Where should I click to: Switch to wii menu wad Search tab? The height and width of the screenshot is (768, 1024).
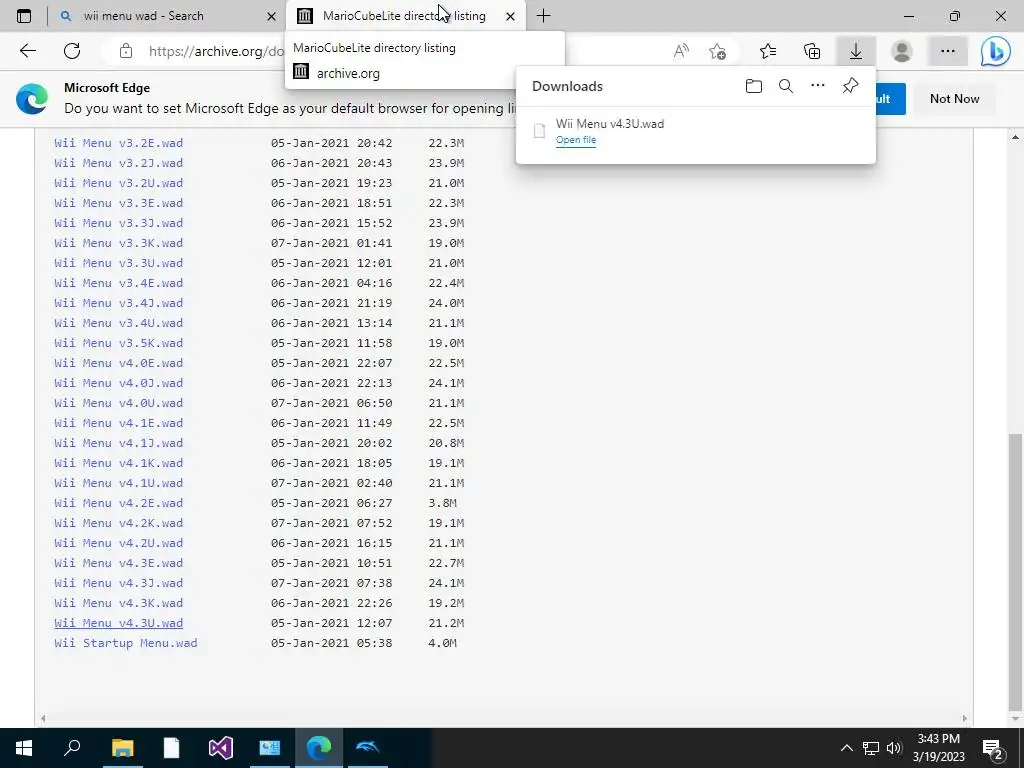167,16
